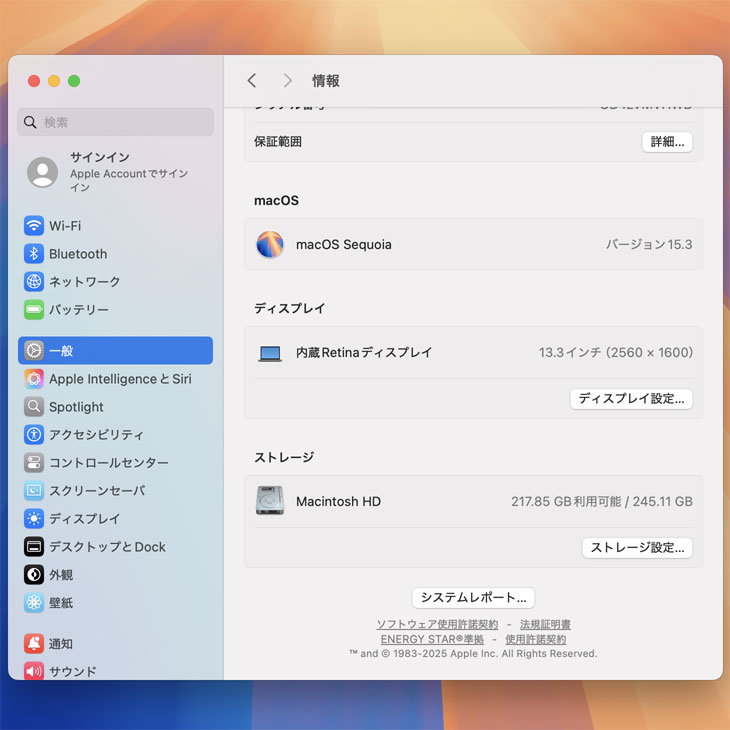
Task: Click ストレージ設定... button
Action: (x=637, y=548)
